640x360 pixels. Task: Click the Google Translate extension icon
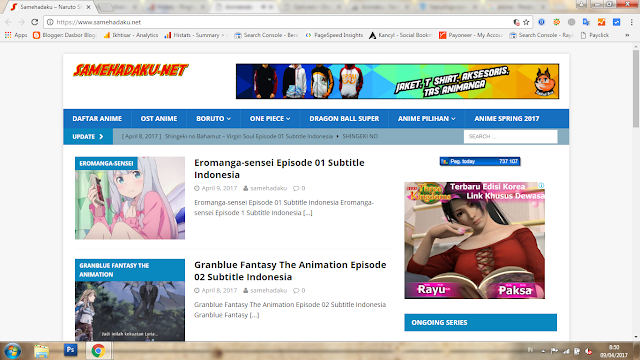tap(586, 22)
